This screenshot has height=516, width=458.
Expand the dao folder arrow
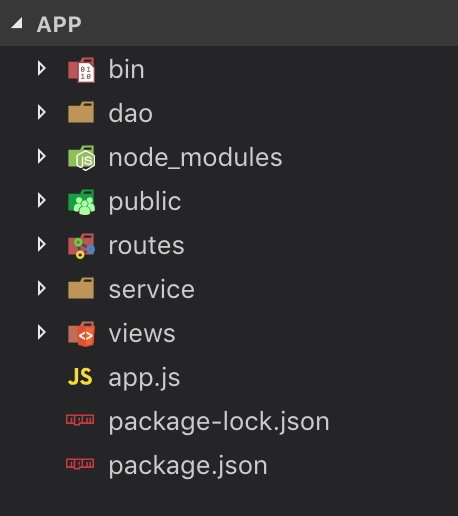point(42,112)
